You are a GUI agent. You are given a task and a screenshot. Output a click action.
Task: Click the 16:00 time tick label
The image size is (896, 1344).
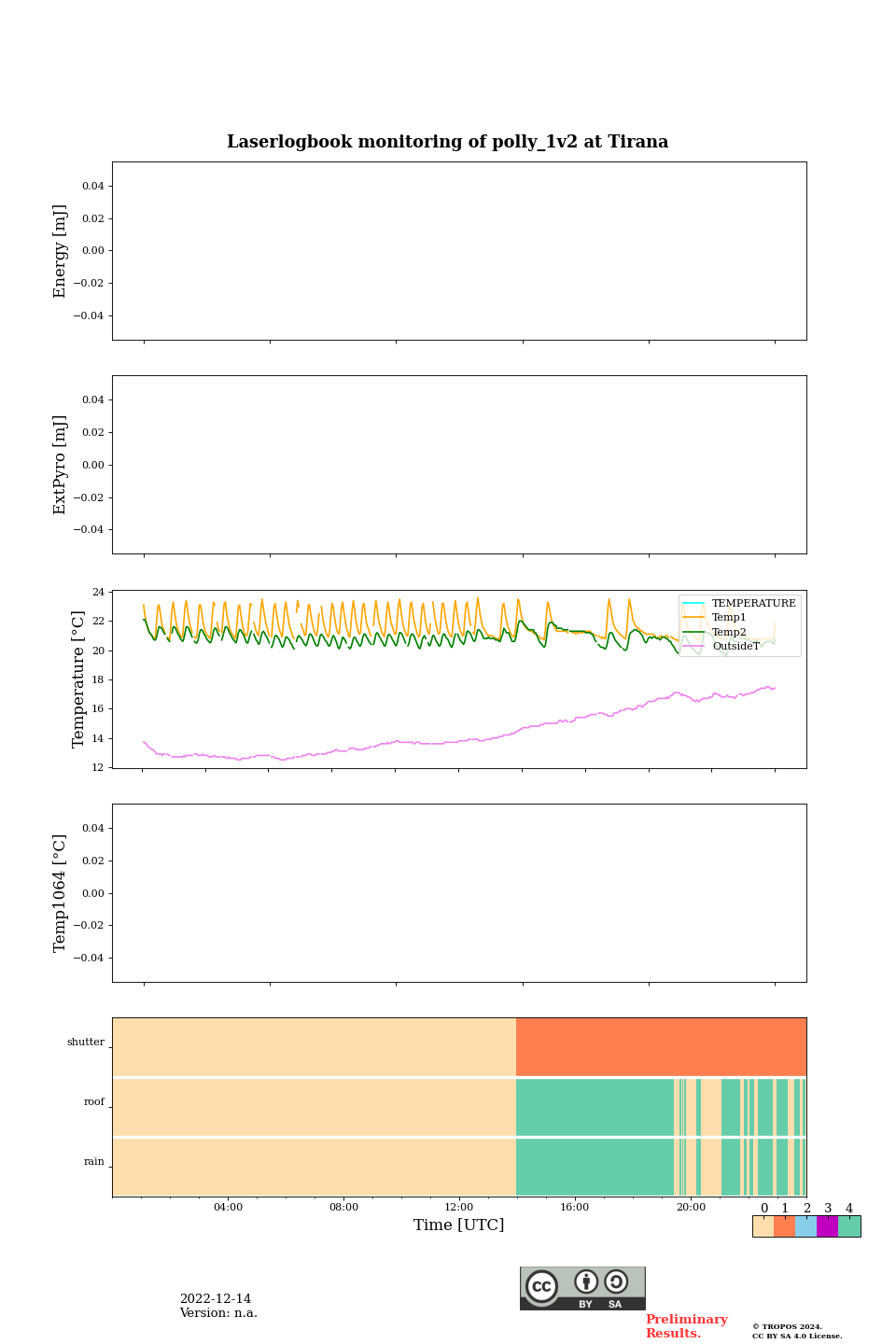pyautogui.click(x=575, y=1207)
